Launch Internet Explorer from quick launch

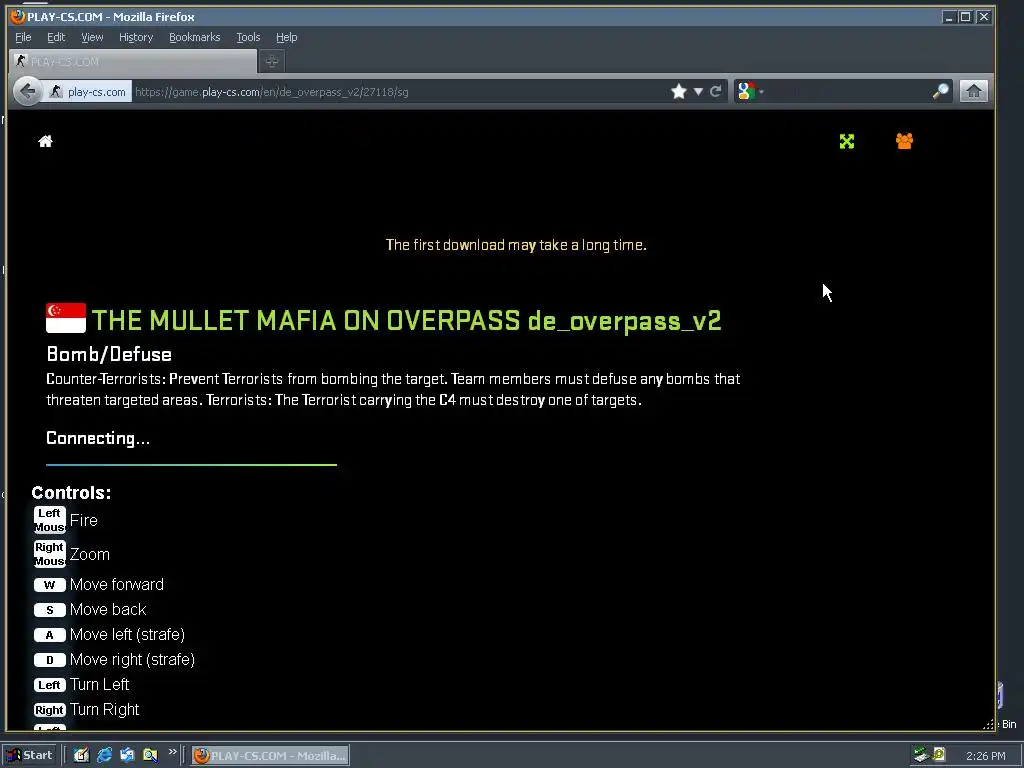pyautogui.click(x=104, y=755)
